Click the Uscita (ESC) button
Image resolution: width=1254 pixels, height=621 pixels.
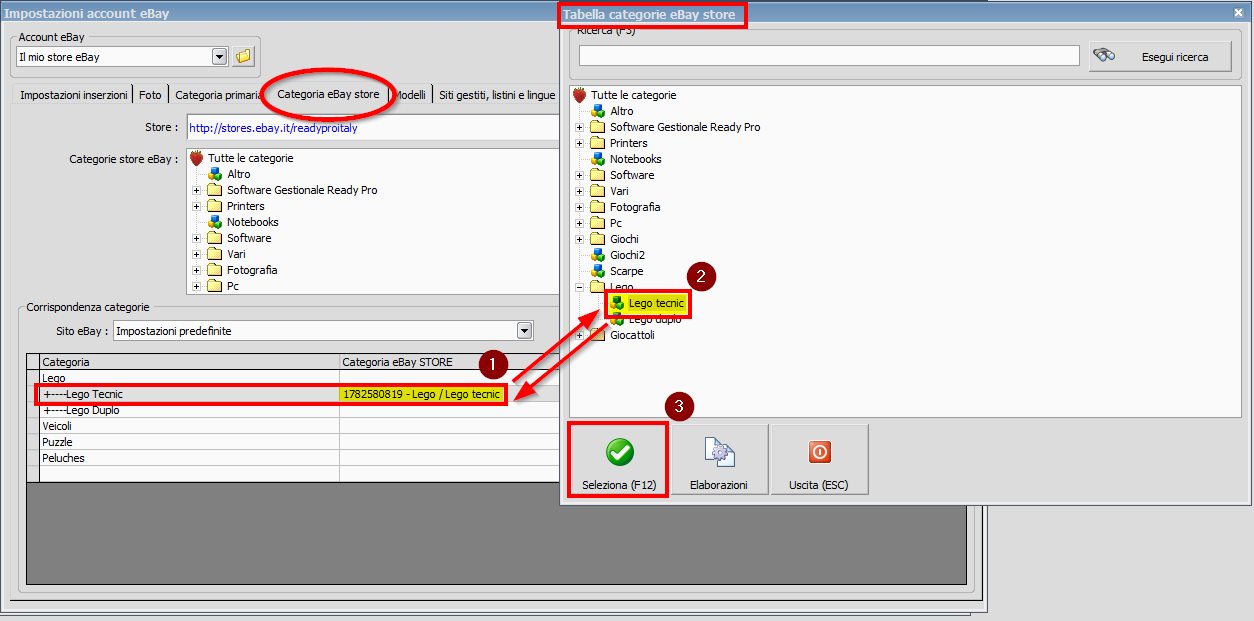pyautogui.click(x=820, y=459)
